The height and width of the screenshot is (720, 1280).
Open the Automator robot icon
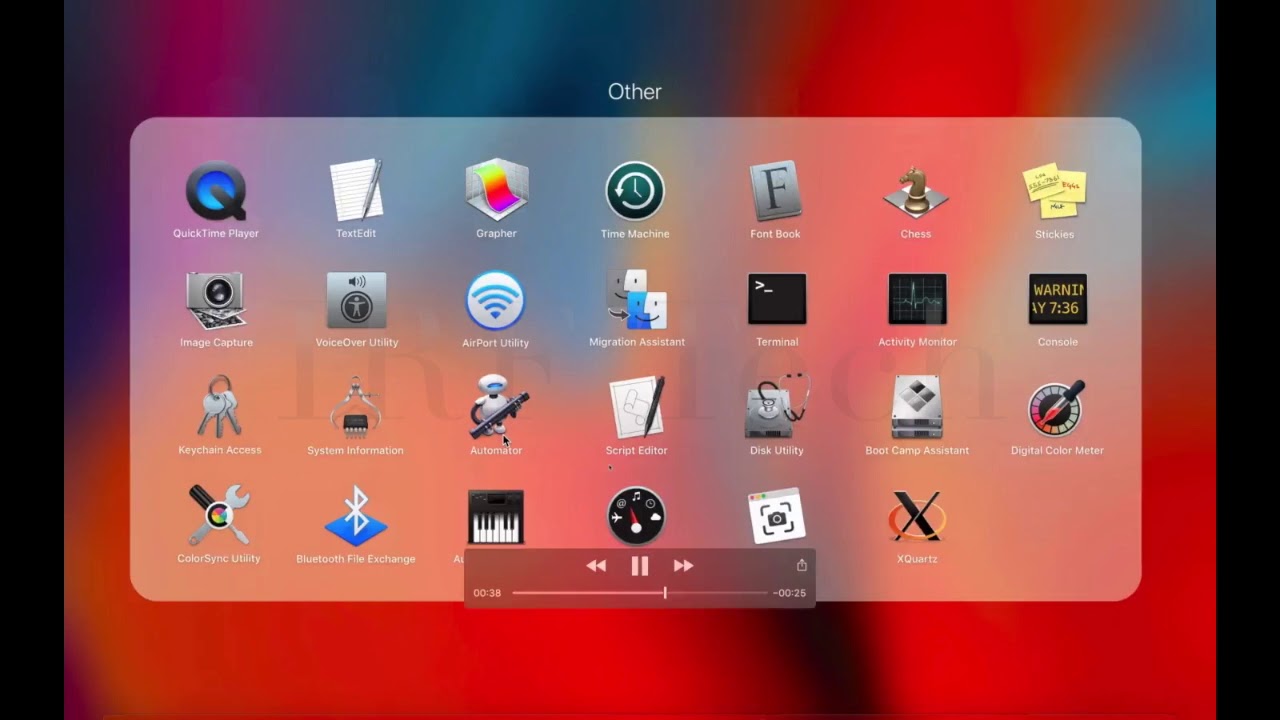tap(497, 406)
